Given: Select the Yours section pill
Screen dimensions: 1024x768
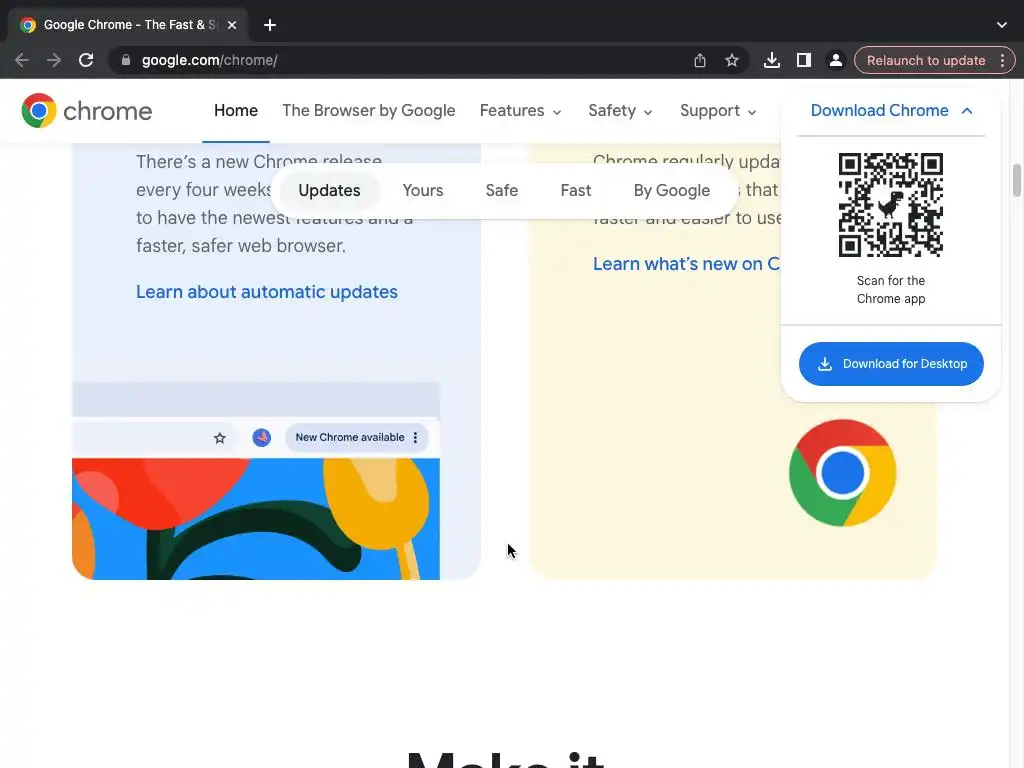Looking at the screenshot, I should tap(423, 190).
